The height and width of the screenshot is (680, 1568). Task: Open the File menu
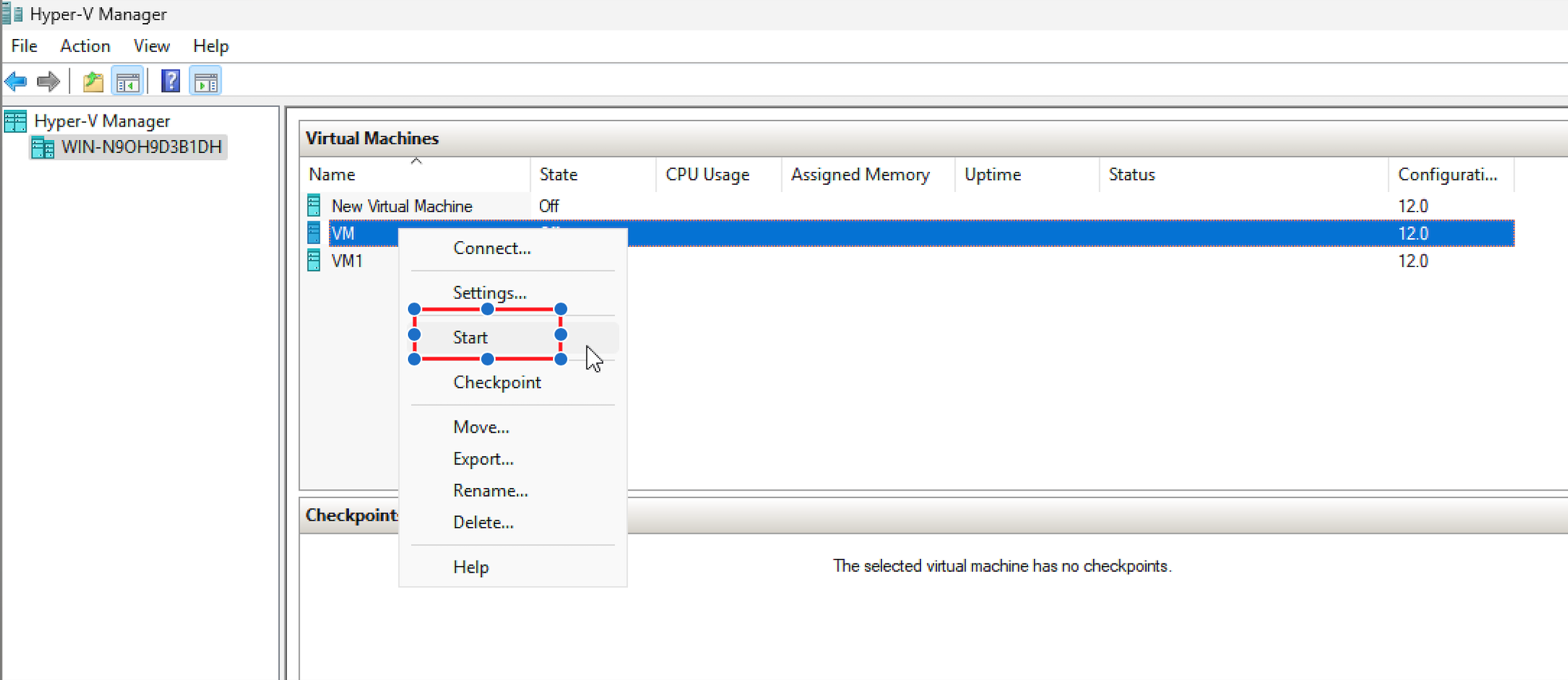[24, 46]
